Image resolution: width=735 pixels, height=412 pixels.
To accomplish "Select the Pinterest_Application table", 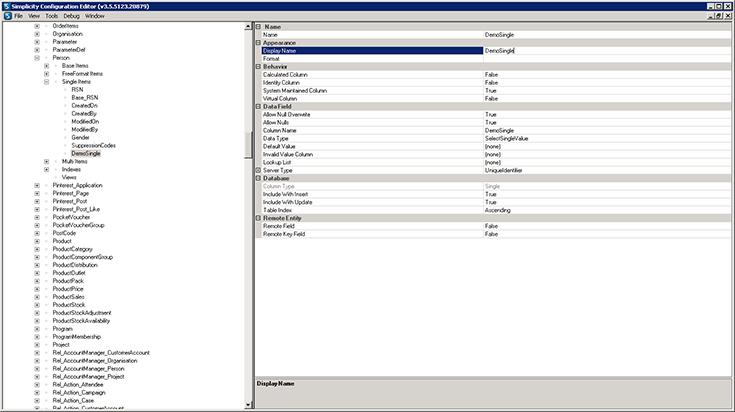I will [x=77, y=185].
